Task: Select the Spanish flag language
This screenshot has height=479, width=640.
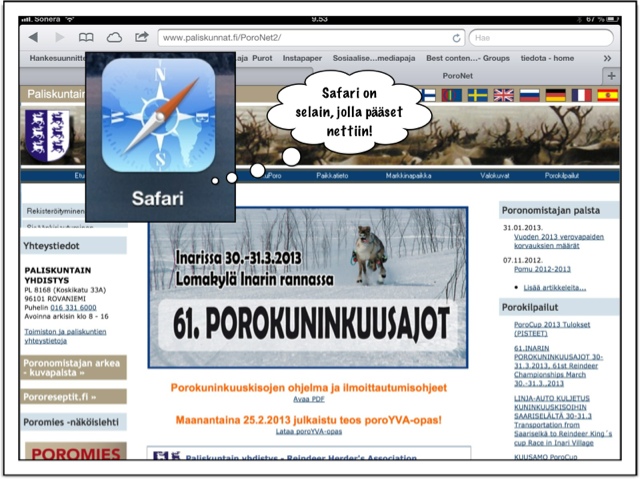Action: (x=608, y=95)
